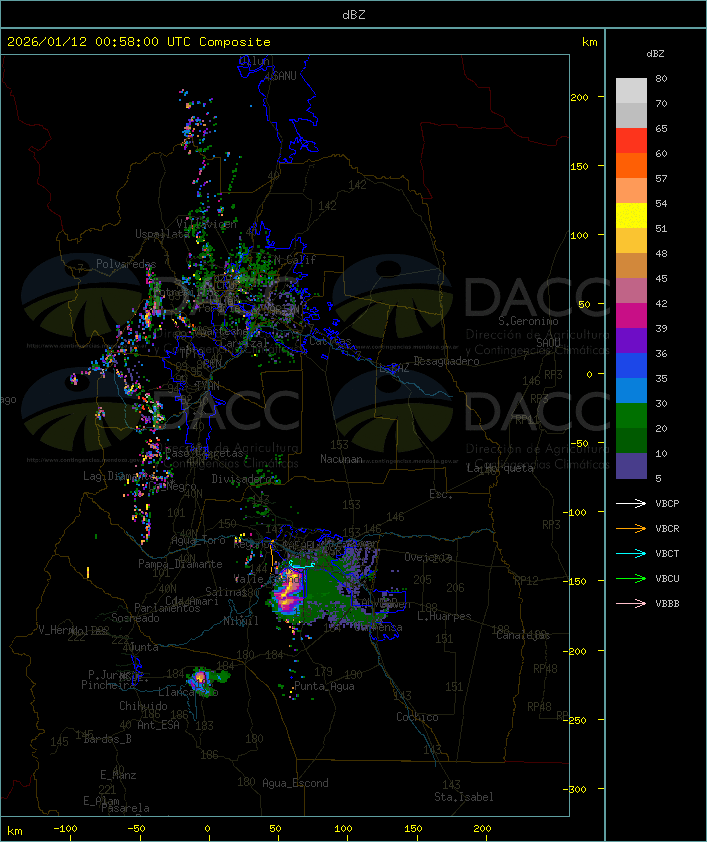Click the dBZ title at top center
The width and height of the screenshot is (707, 842).
pyautogui.click(x=353, y=14)
